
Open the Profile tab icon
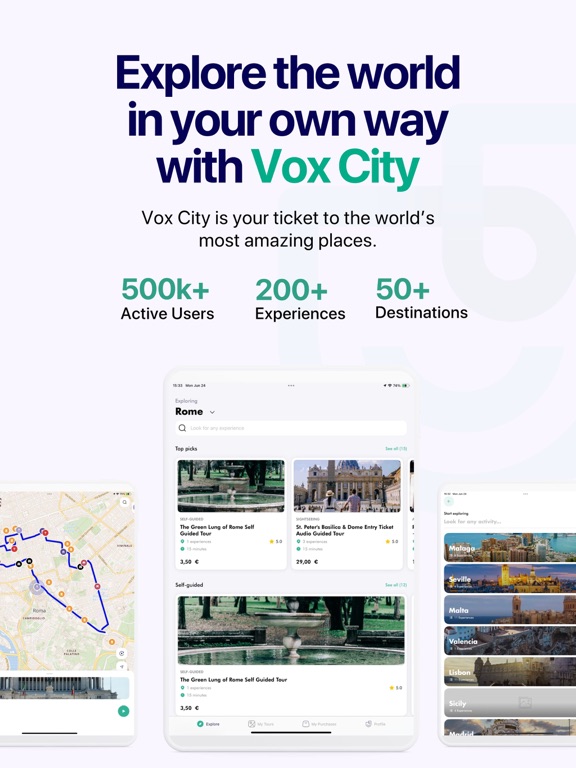pos(368,724)
